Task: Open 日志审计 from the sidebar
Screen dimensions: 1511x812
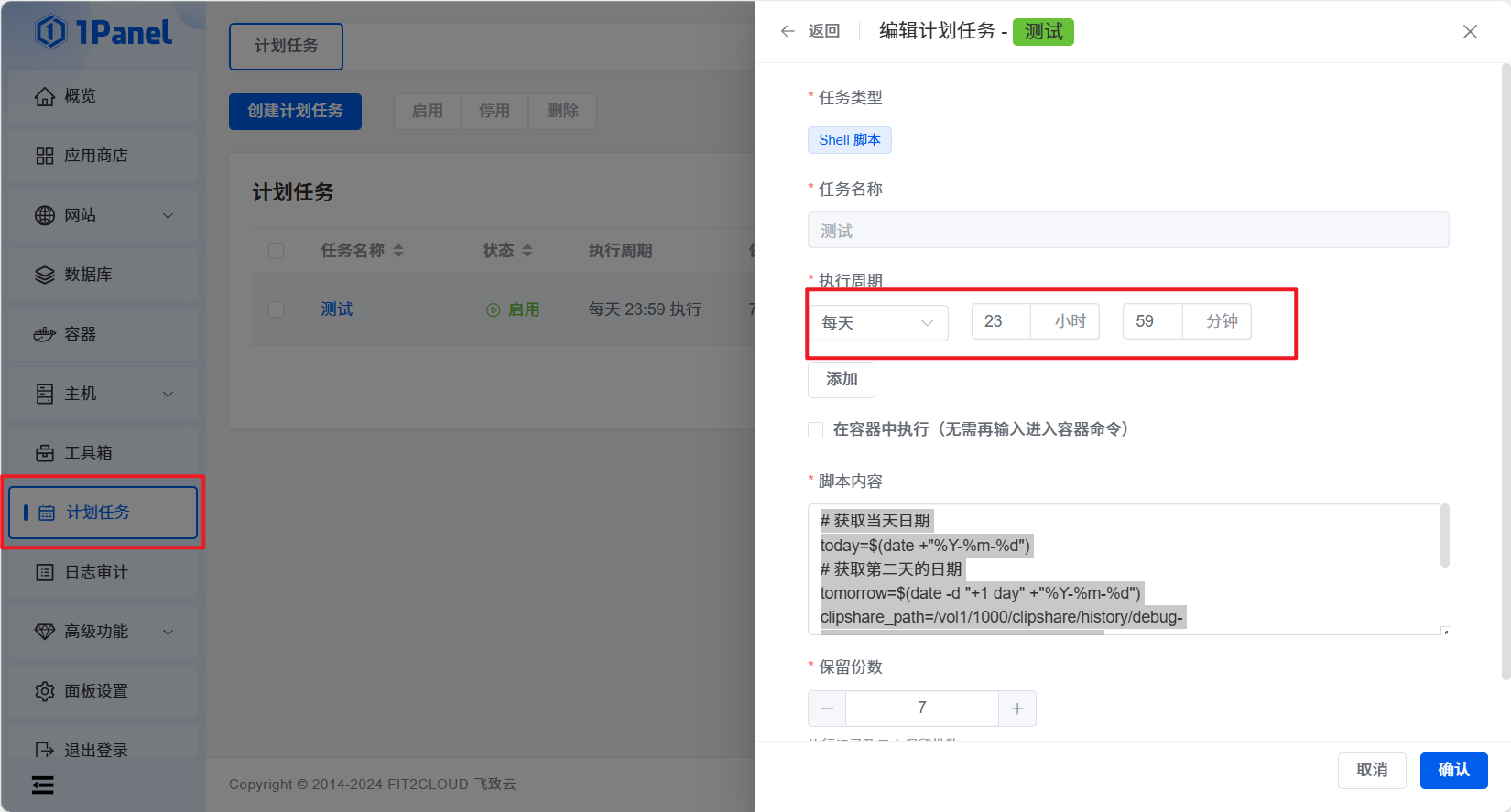Action: (x=96, y=572)
